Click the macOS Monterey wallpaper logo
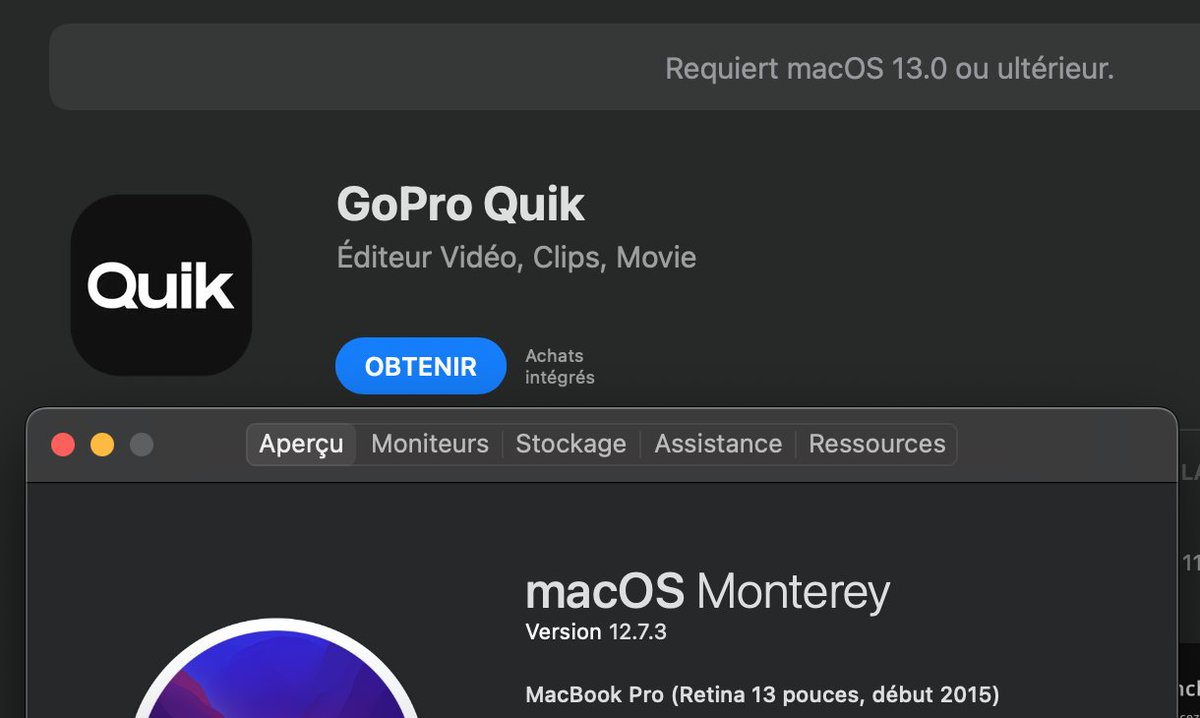Image resolution: width=1200 pixels, height=718 pixels. point(275,668)
